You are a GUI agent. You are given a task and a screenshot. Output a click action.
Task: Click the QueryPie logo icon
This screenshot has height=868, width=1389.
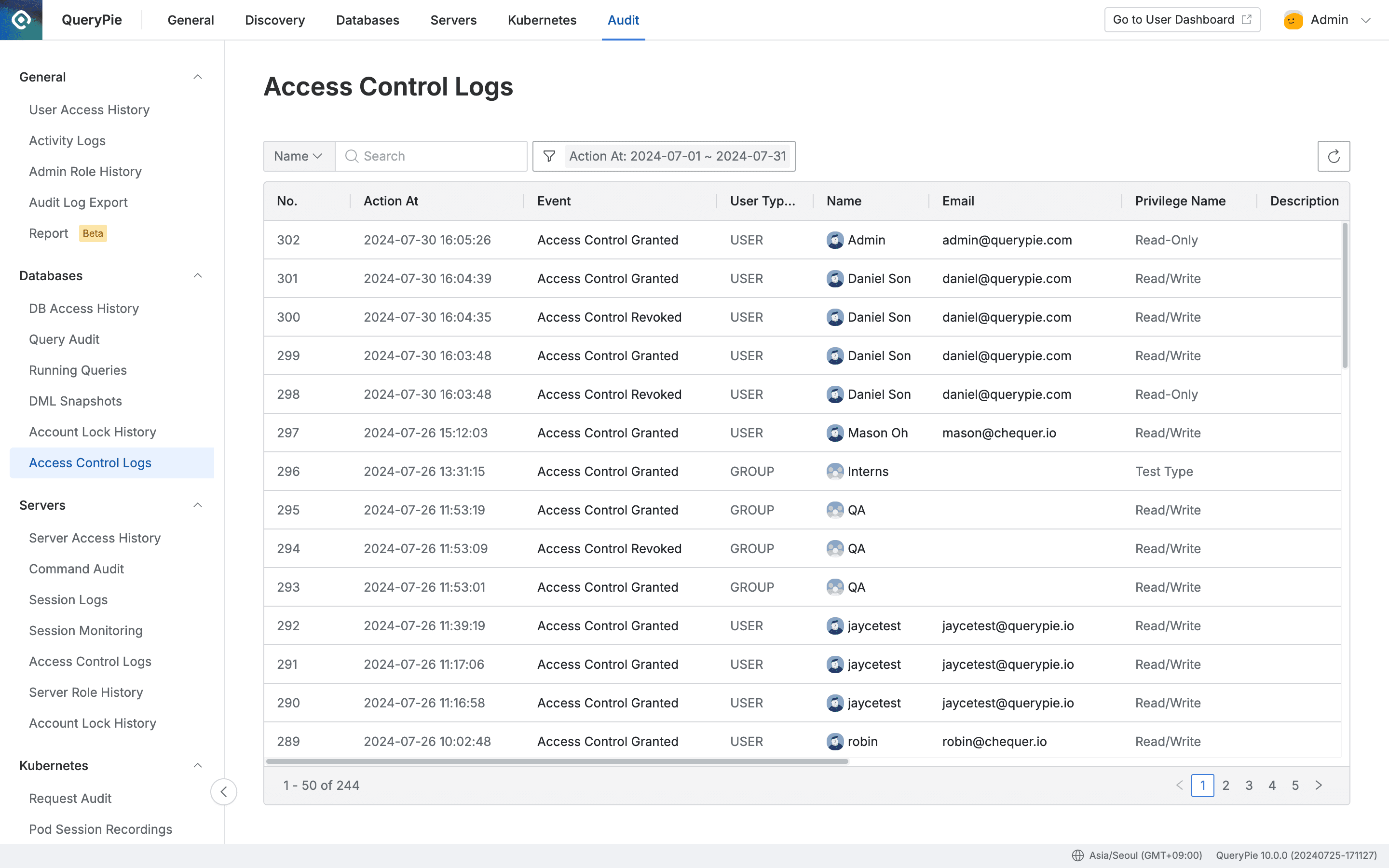pyautogui.click(x=21, y=19)
